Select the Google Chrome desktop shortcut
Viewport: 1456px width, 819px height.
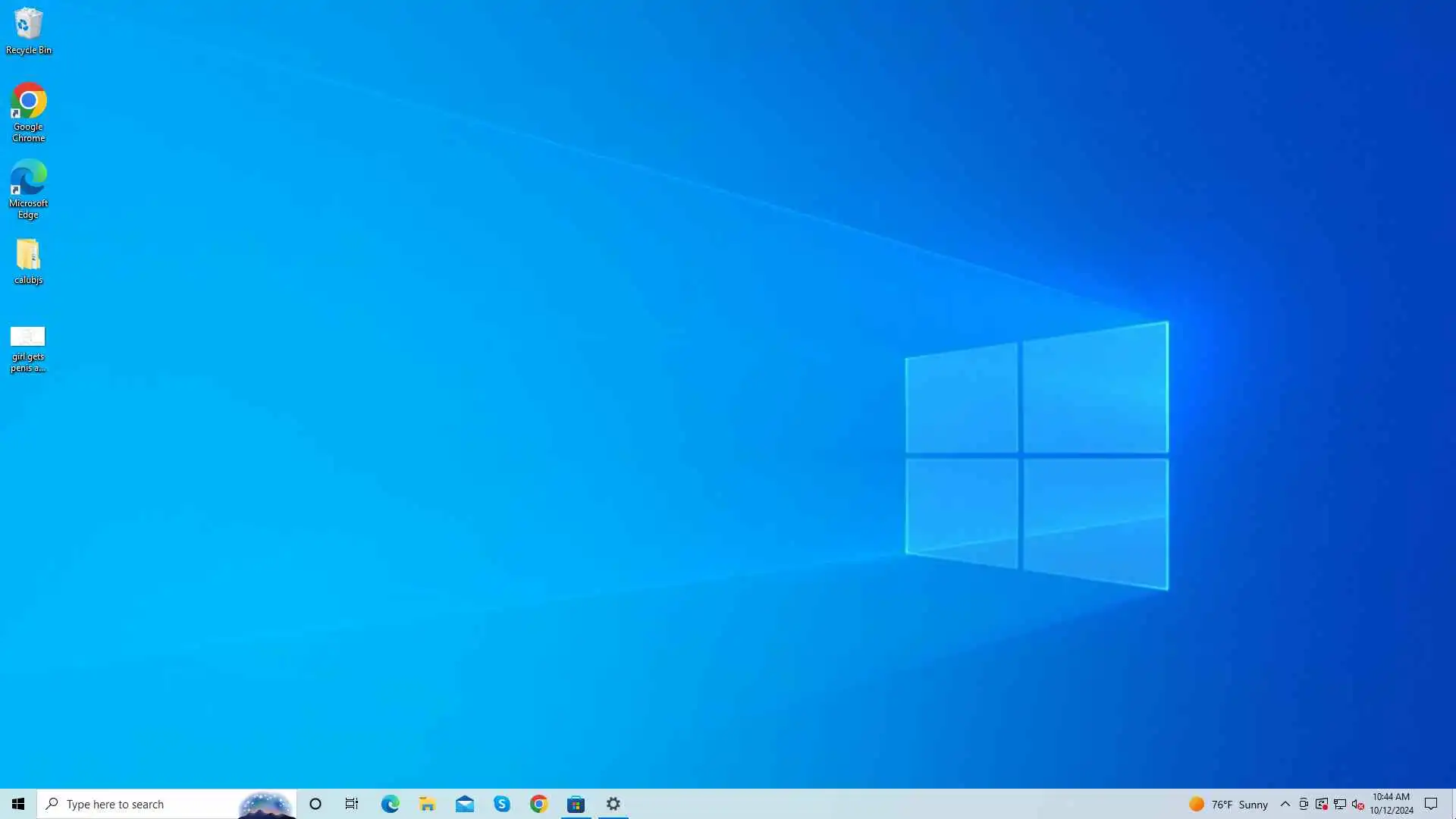pyautogui.click(x=29, y=111)
